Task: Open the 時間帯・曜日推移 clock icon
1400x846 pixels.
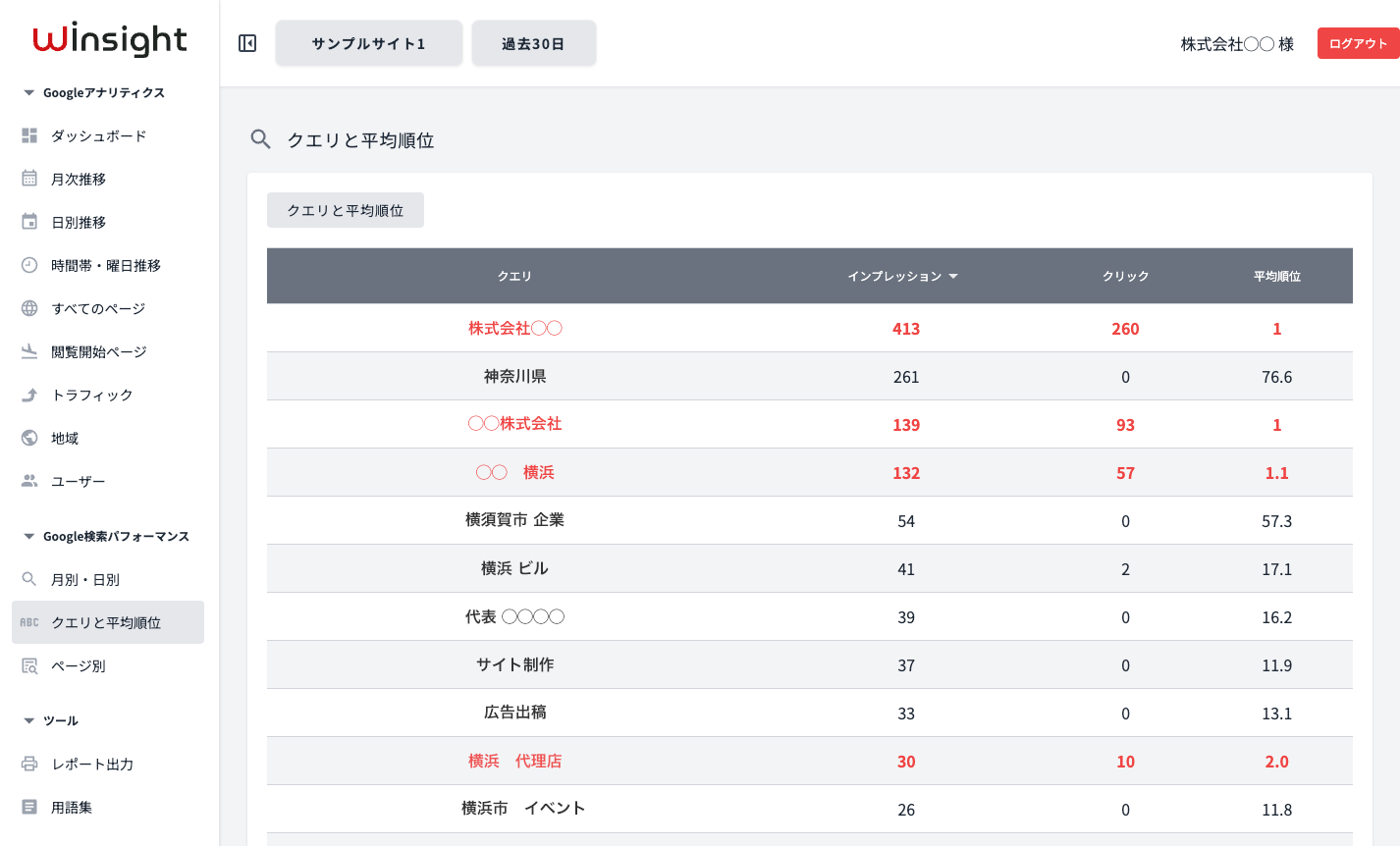Action: 29,265
